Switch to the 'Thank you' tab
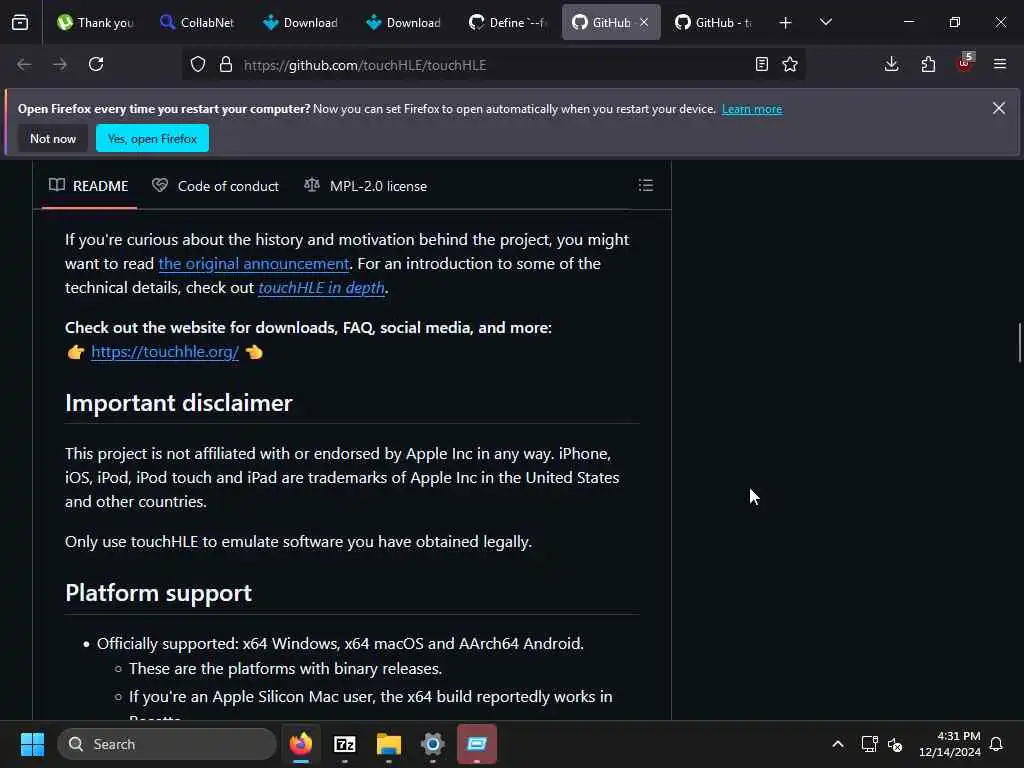This screenshot has height=768, width=1024. pyautogui.click(x=96, y=23)
